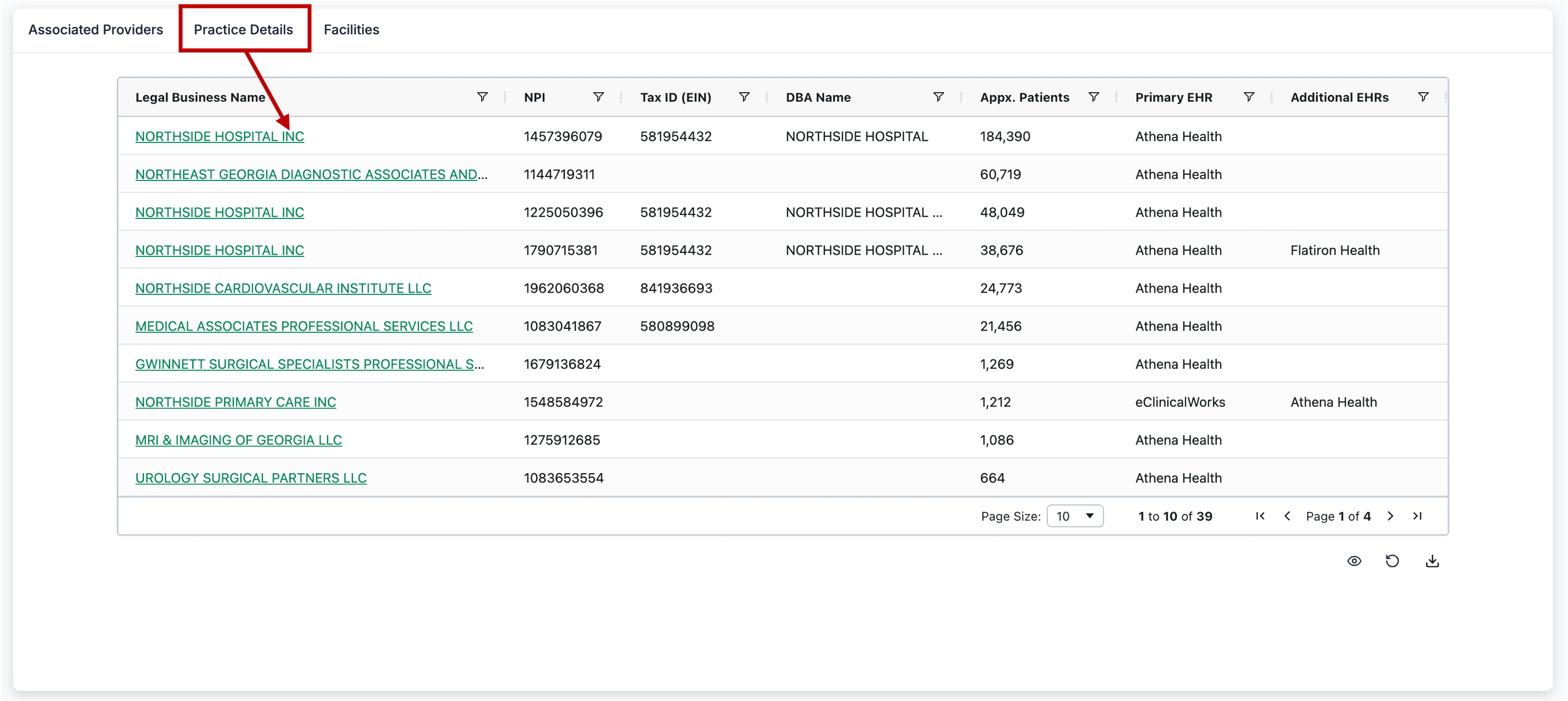This screenshot has height=701, width=1568.
Task: Filter the DBA Name column
Action: 938,97
